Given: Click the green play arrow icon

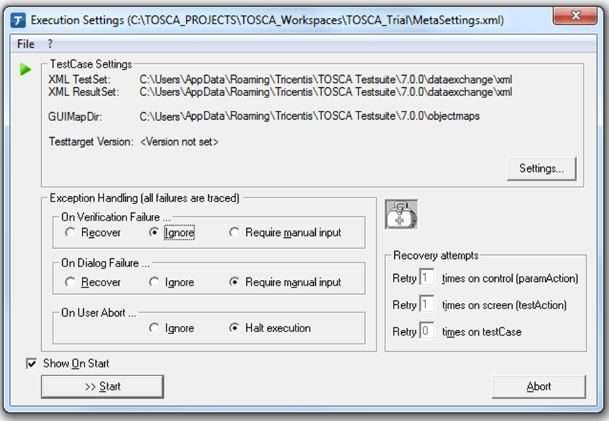Looking at the screenshot, I should click(25, 70).
